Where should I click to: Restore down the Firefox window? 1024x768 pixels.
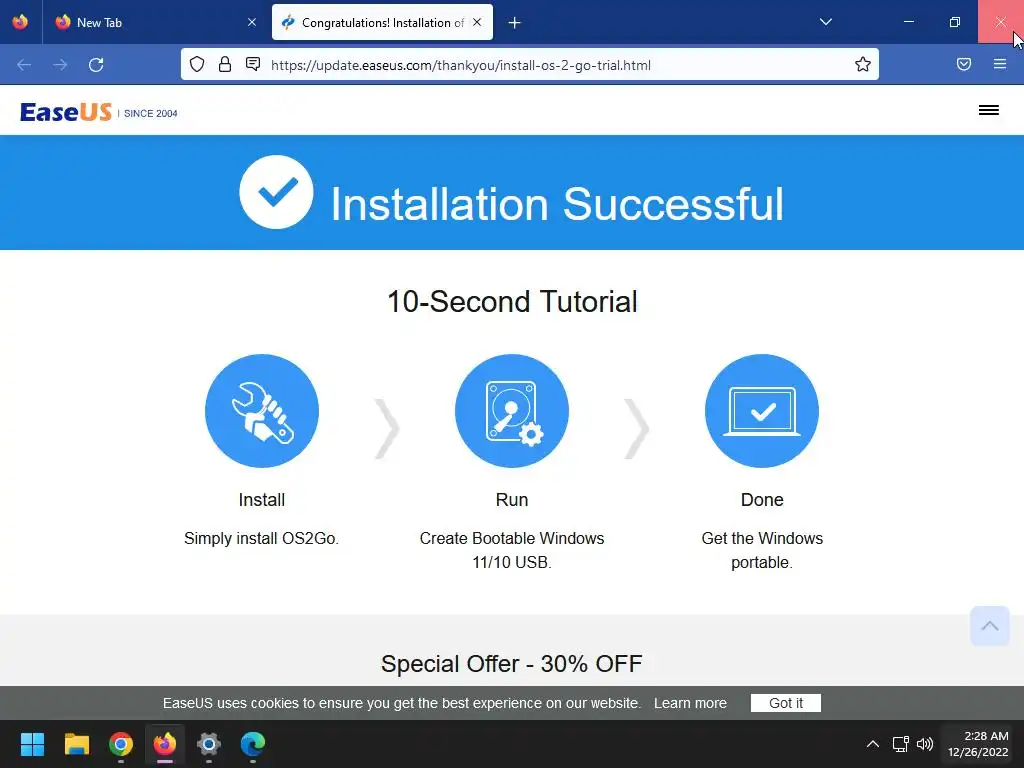click(x=955, y=22)
